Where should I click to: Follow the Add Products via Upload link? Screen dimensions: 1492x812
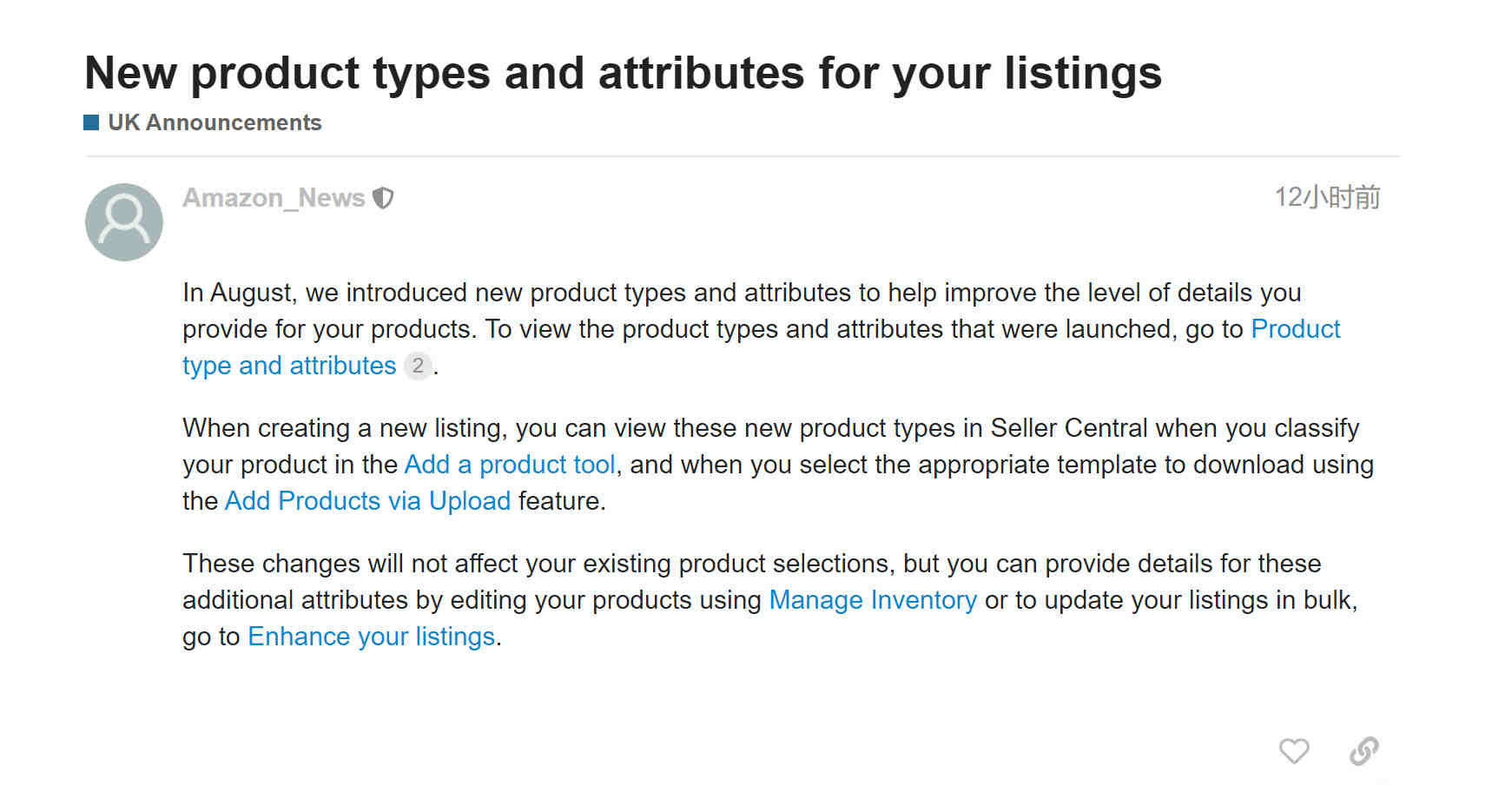tap(367, 501)
